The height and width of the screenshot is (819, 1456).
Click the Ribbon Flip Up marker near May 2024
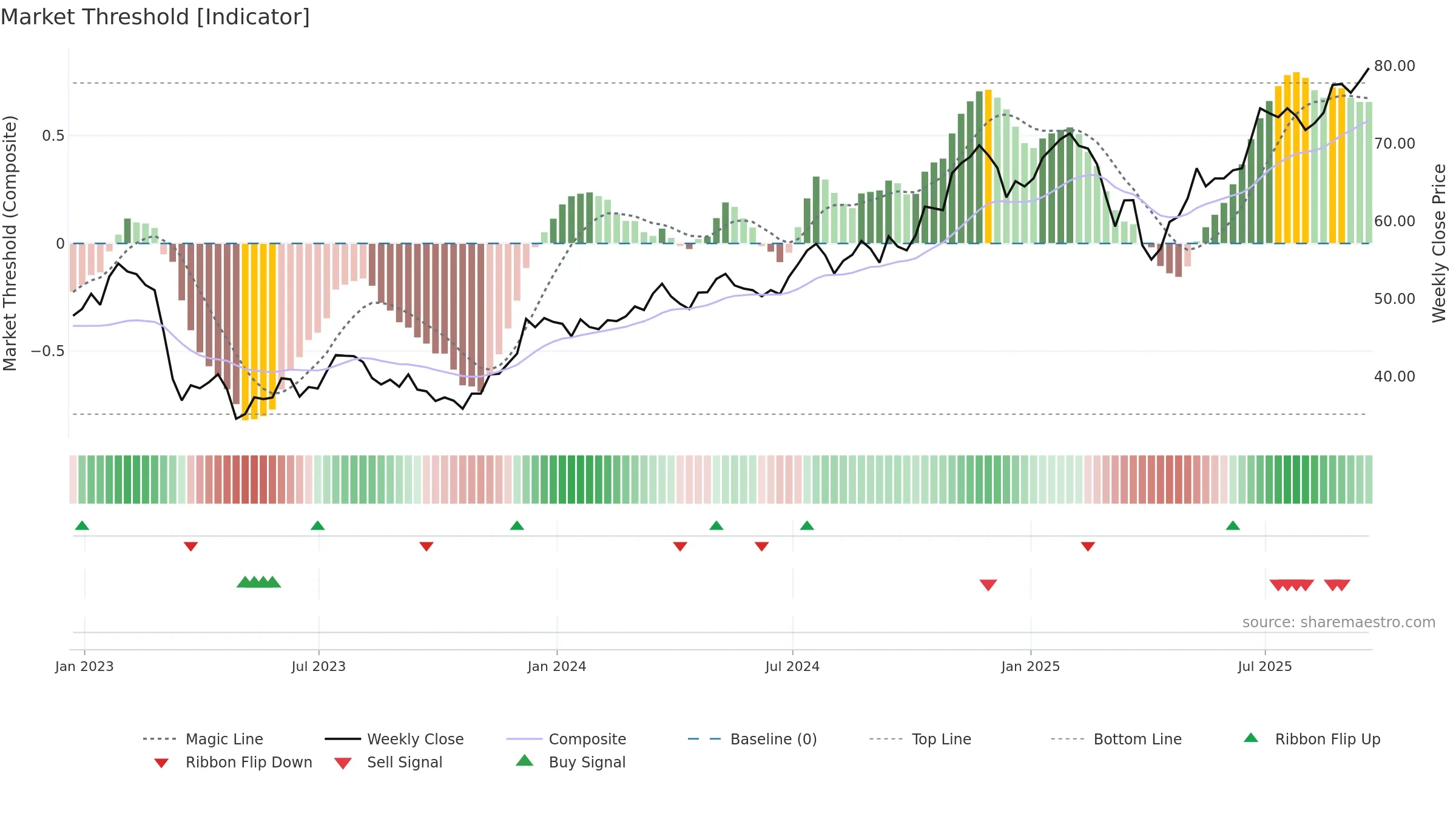(716, 525)
